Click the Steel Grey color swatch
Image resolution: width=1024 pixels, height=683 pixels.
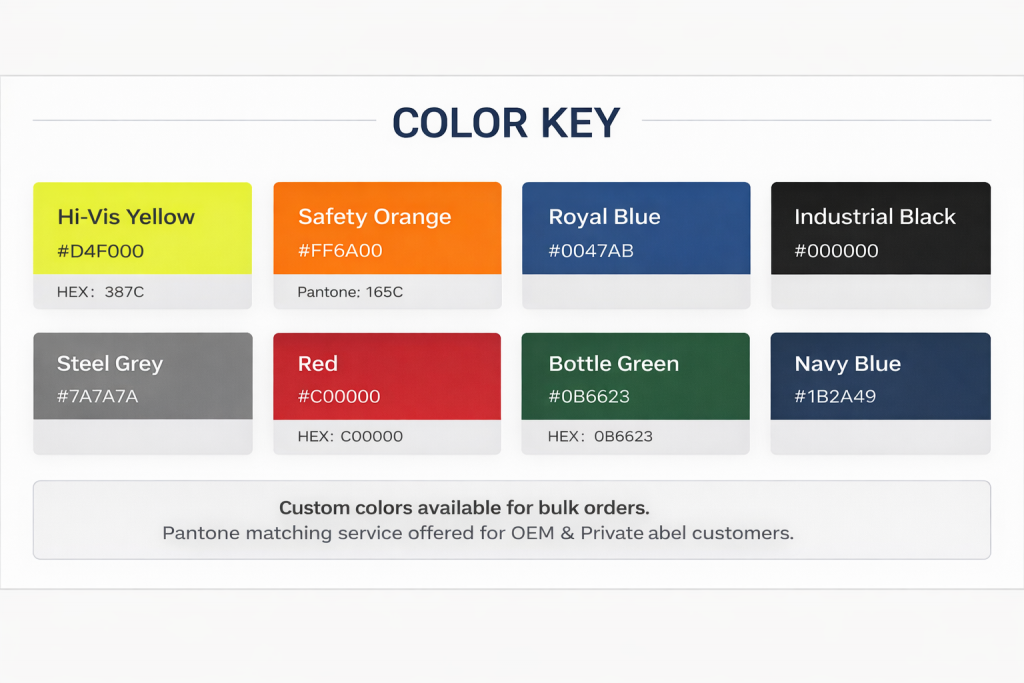click(x=142, y=376)
